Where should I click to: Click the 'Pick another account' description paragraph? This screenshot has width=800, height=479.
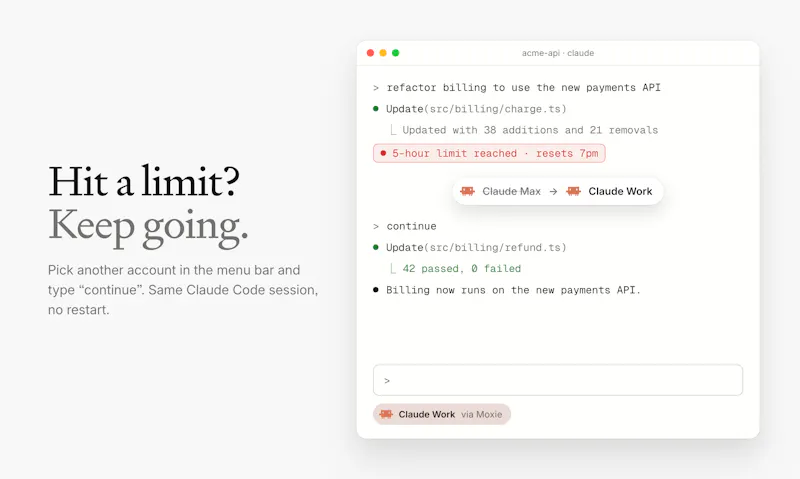coord(183,290)
